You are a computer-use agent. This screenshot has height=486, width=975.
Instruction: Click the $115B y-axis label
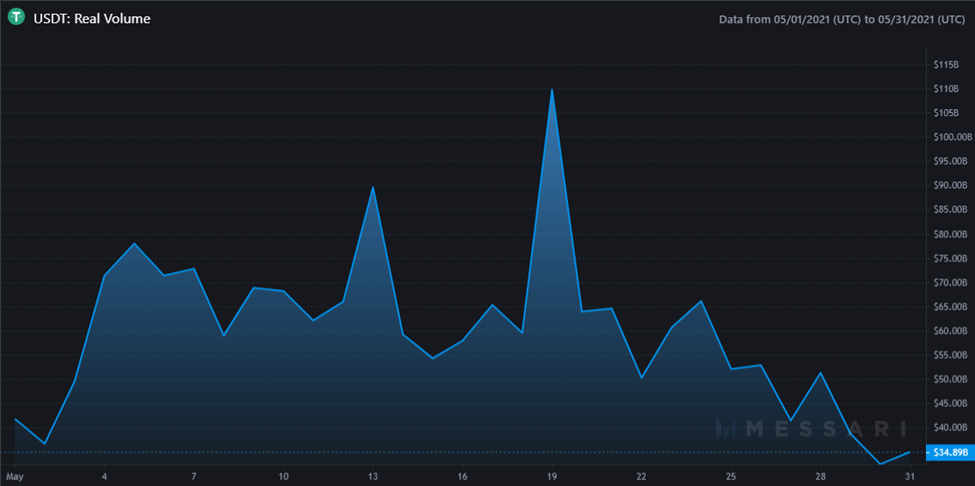pos(946,65)
